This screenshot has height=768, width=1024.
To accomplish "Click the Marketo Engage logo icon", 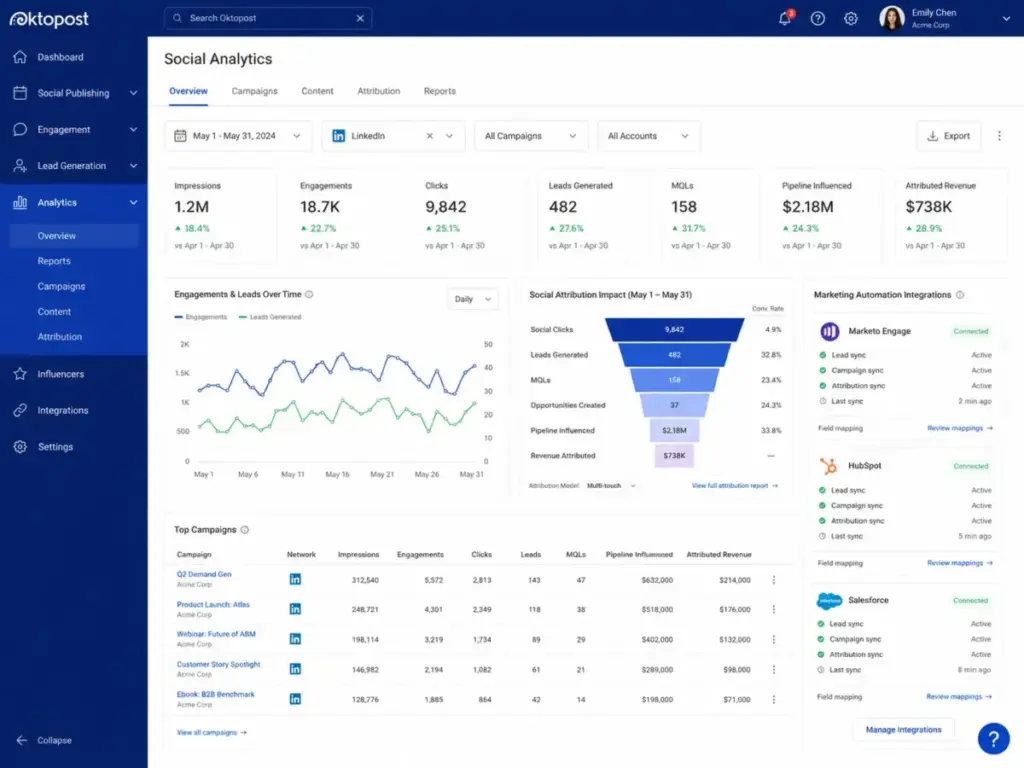I will click(829, 331).
